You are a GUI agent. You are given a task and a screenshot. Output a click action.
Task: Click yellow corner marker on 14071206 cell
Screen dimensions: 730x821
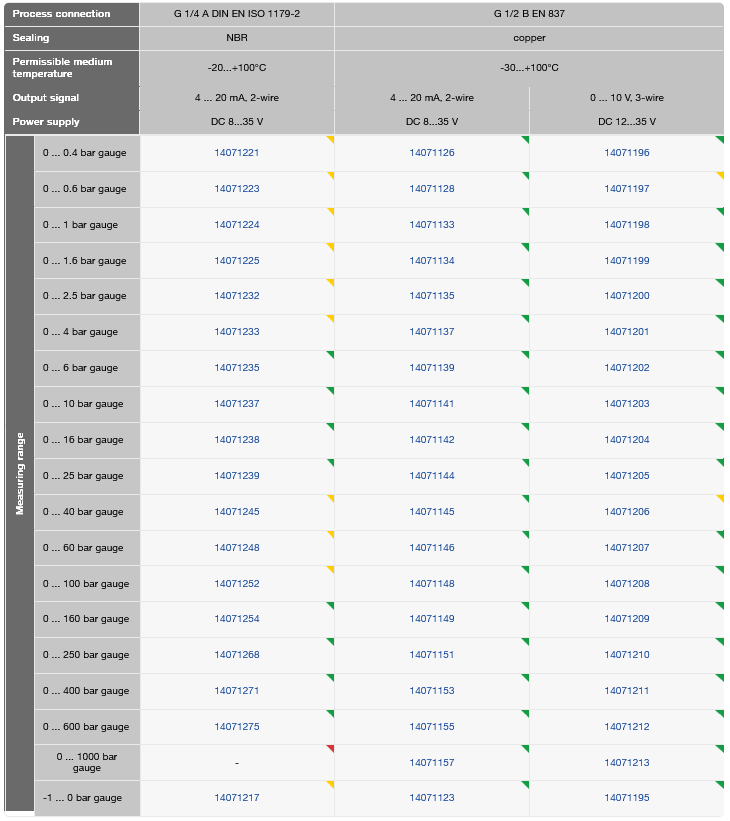[x=721, y=498]
